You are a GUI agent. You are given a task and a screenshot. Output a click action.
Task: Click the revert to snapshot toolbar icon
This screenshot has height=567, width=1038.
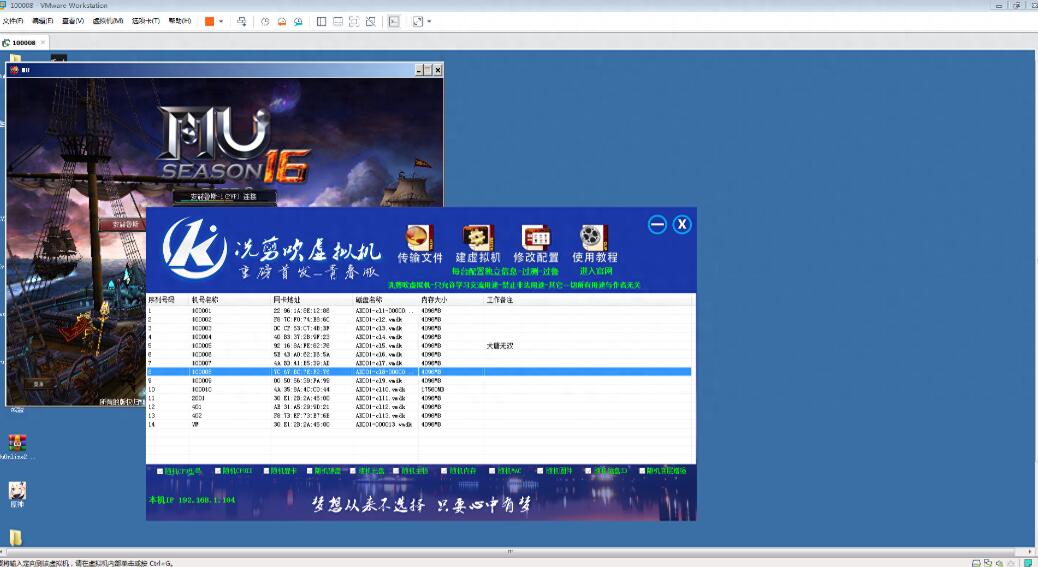coord(282,21)
